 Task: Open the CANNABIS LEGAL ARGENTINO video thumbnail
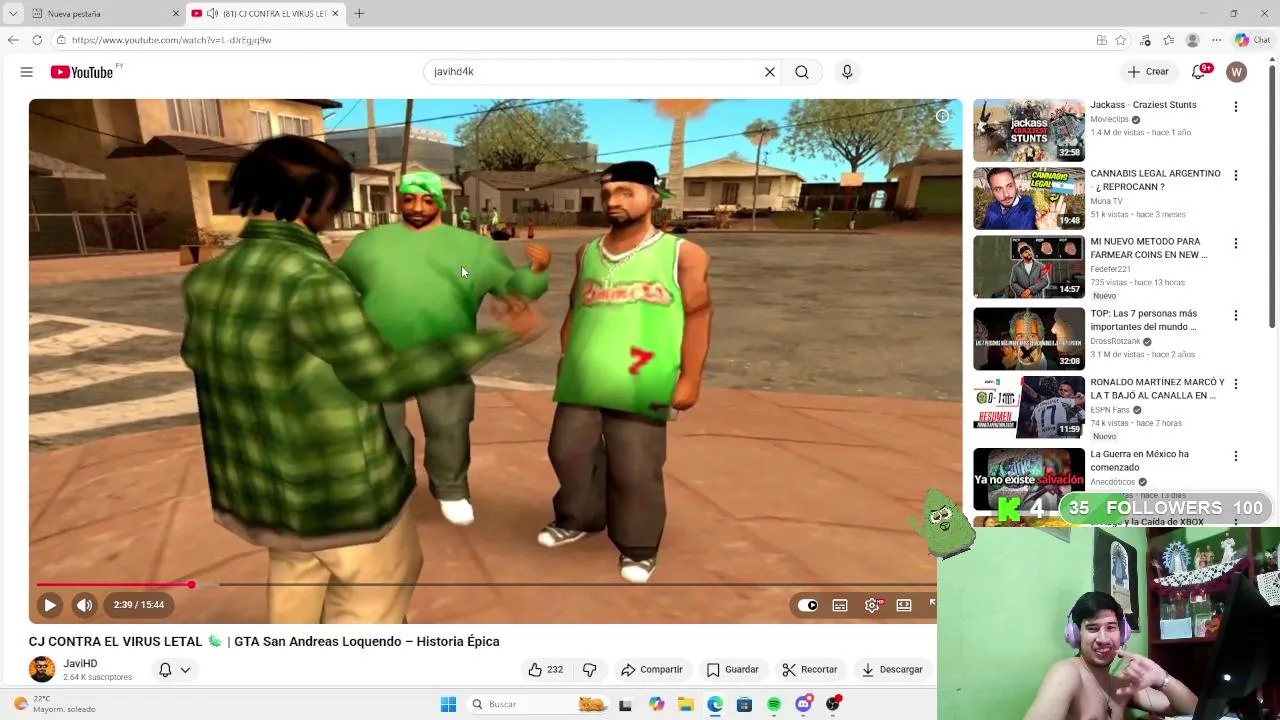click(1029, 199)
